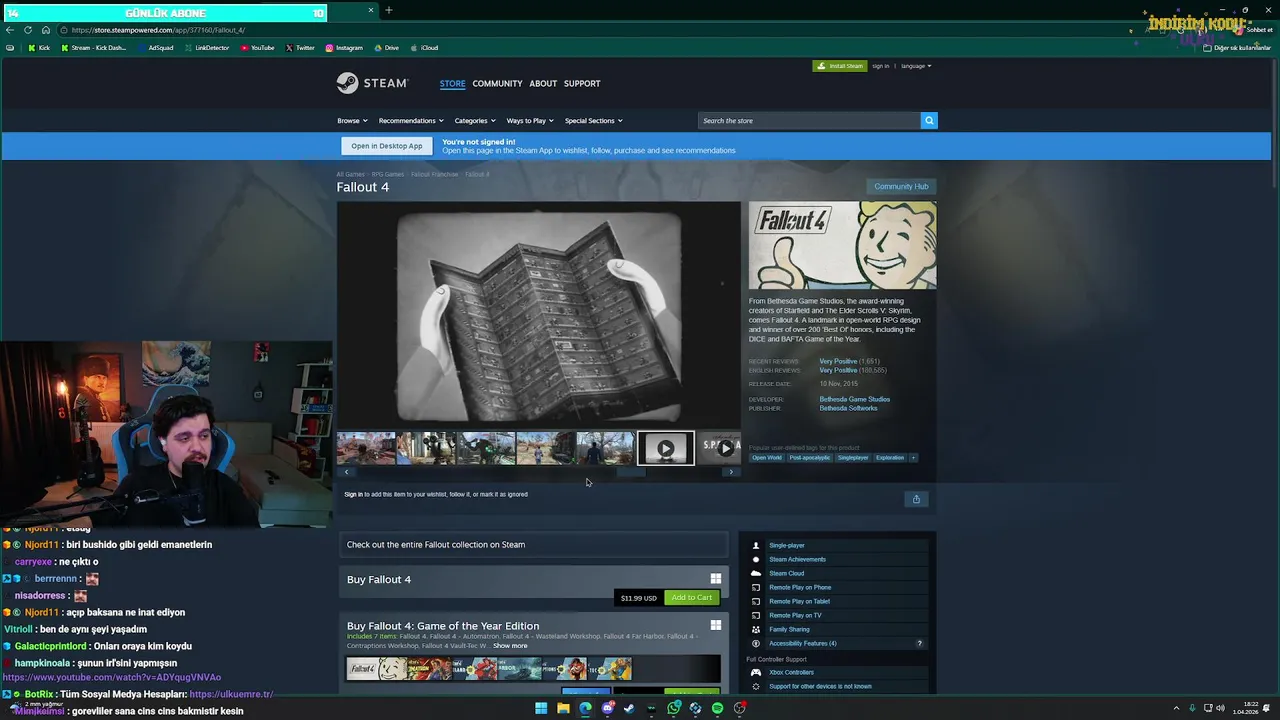Open Steam app from the taskbar
The image size is (1280, 720).
[629, 708]
